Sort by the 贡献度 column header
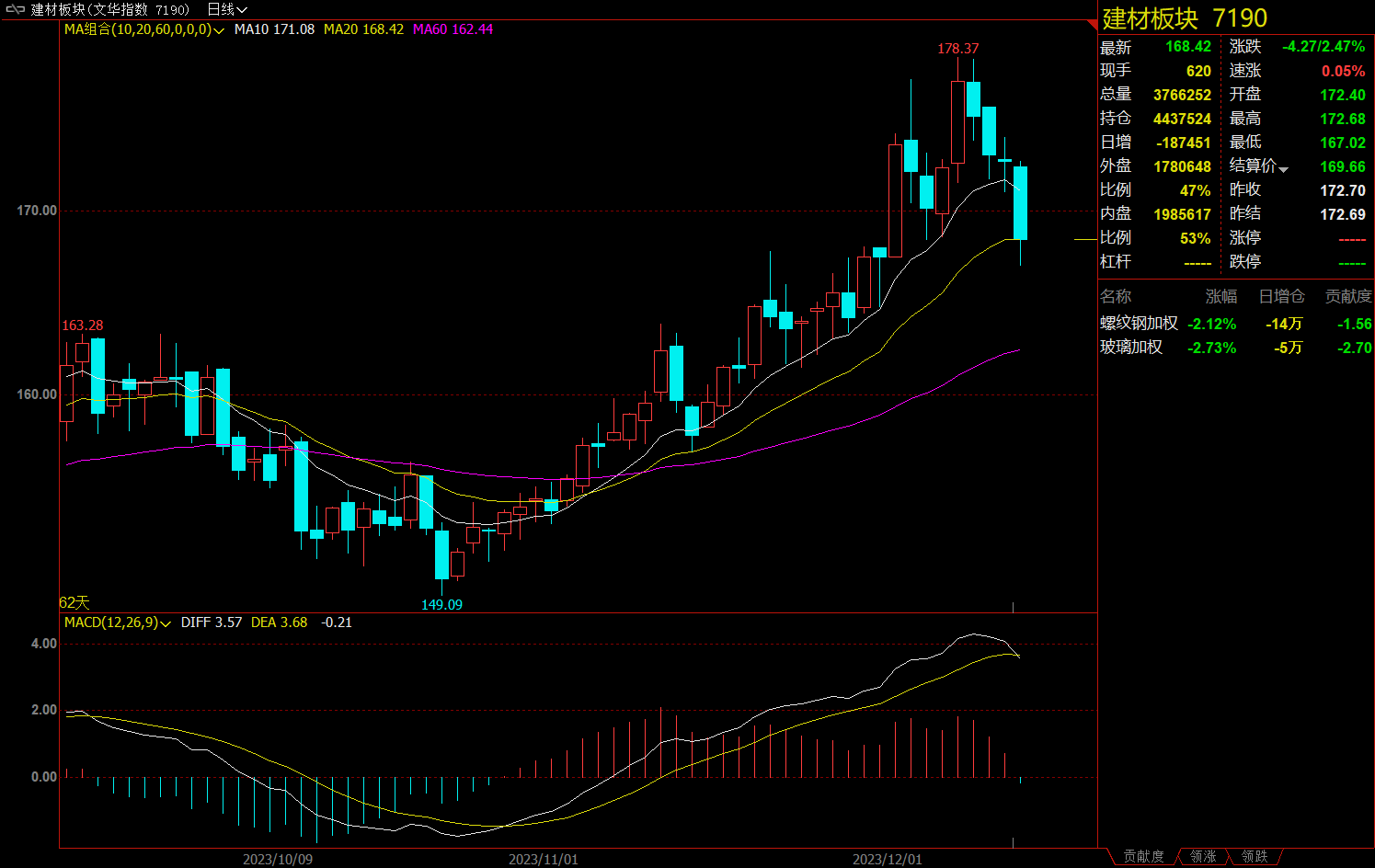1375x868 pixels. [1348, 296]
